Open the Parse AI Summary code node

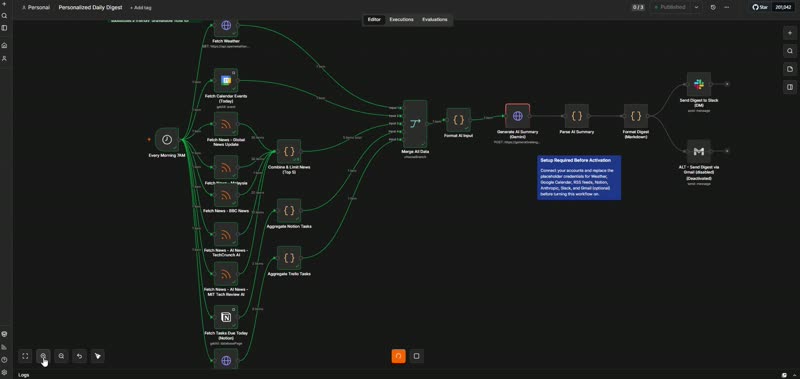577,116
